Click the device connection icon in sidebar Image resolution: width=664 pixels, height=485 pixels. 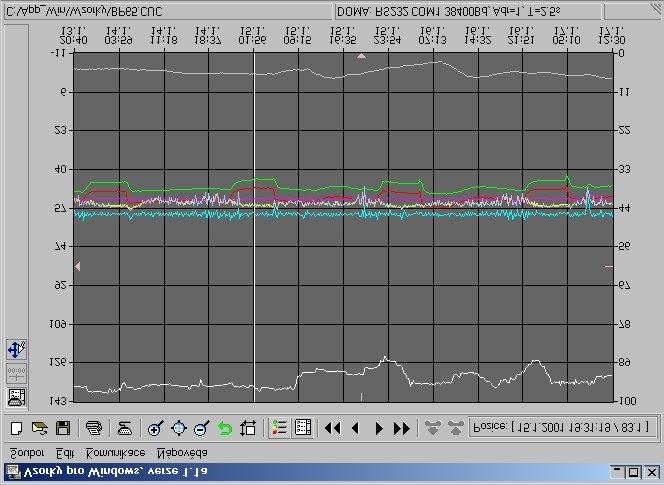17,397
